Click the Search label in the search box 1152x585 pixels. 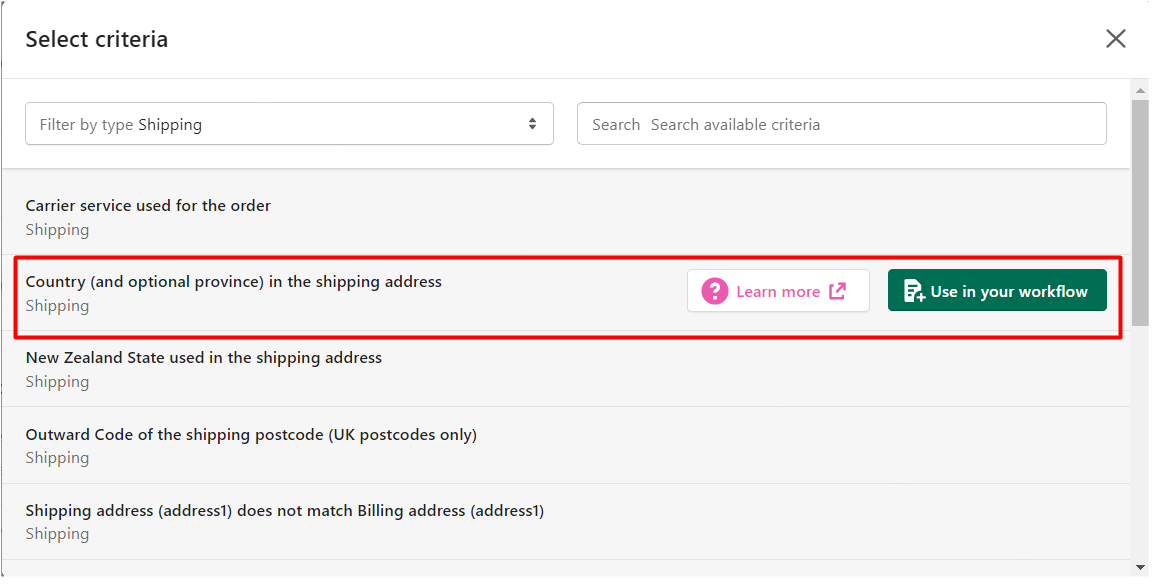[616, 125]
